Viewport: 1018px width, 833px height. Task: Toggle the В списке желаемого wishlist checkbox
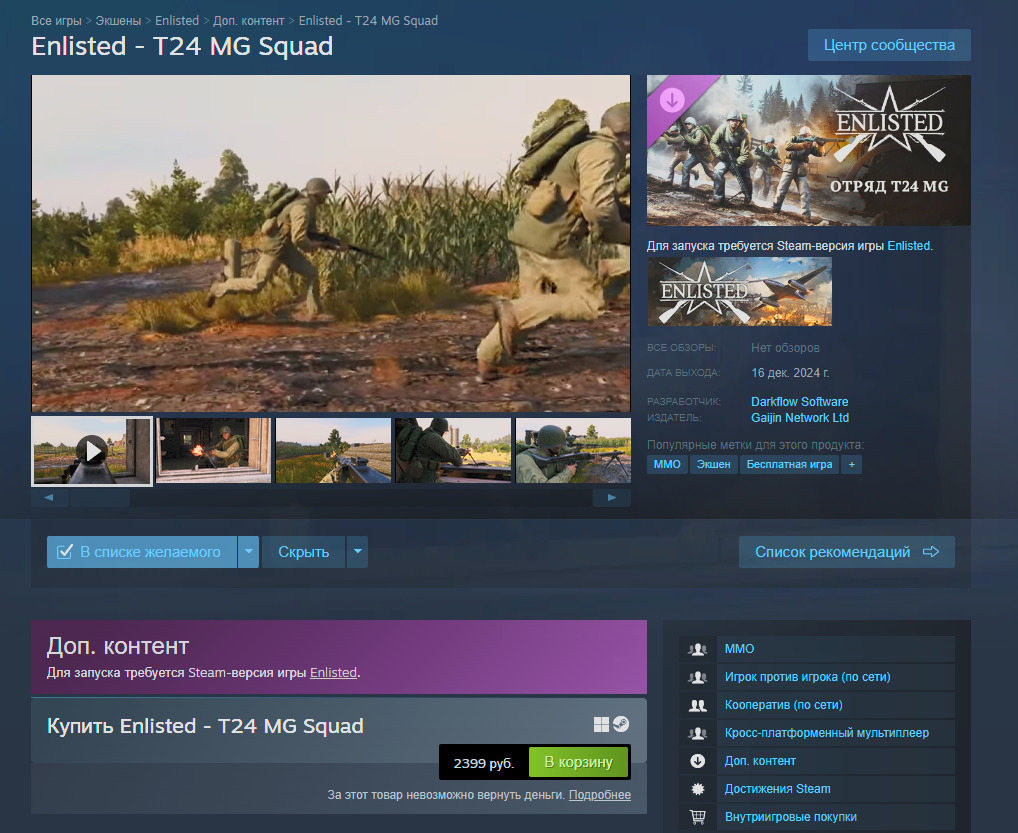tap(64, 552)
